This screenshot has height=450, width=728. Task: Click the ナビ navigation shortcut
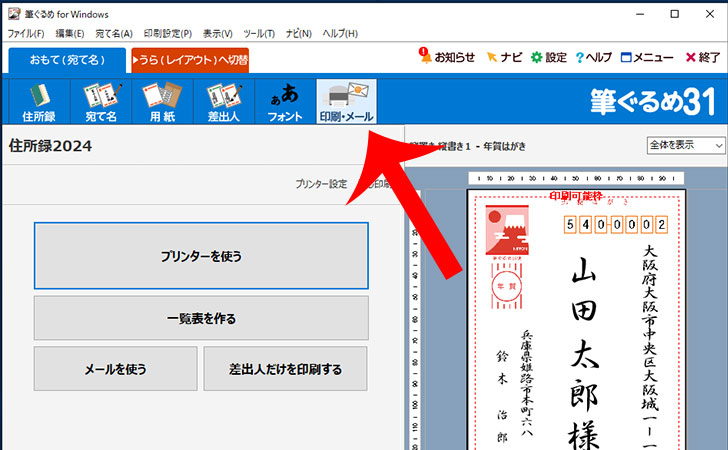coord(504,57)
